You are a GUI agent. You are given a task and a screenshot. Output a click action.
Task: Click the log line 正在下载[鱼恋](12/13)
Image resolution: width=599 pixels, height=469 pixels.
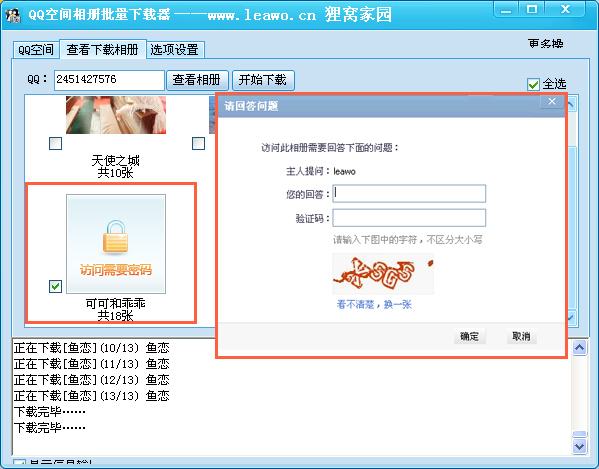[x=92, y=380]
